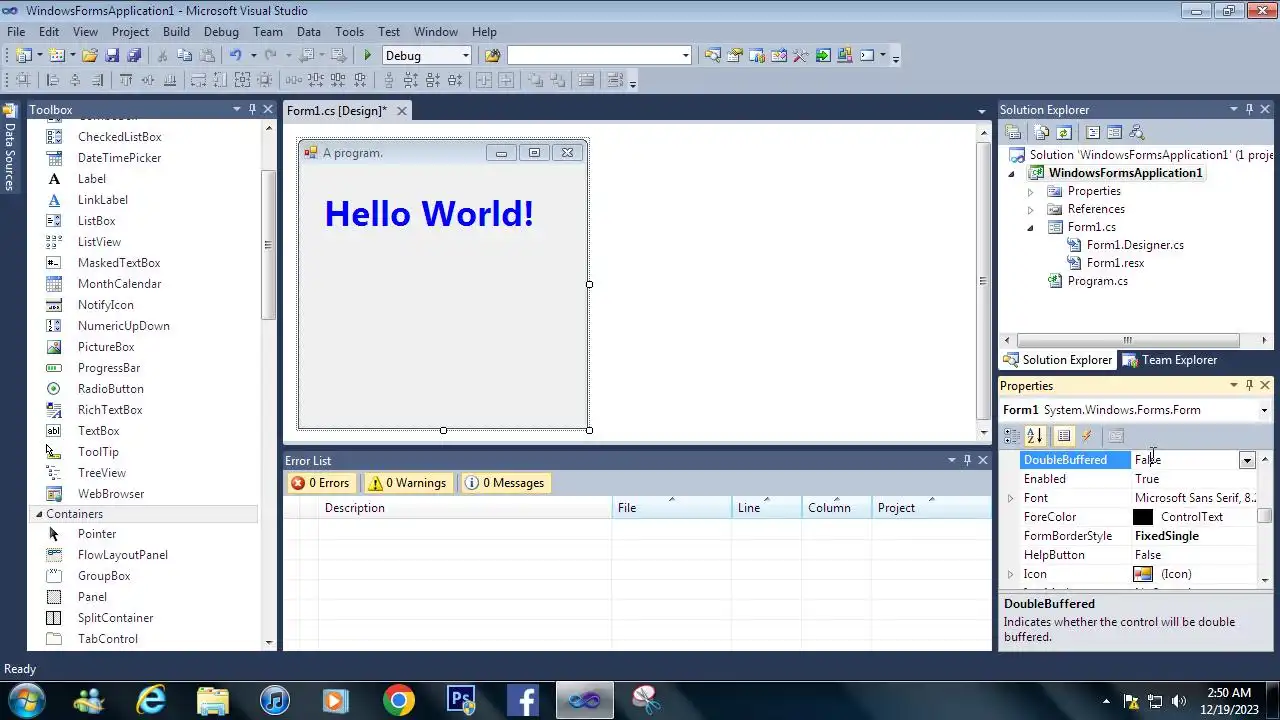Viewport: 1280px width, 720px height.
Task: Toggle Categorized view in Properties
Action: [1012, 436]
